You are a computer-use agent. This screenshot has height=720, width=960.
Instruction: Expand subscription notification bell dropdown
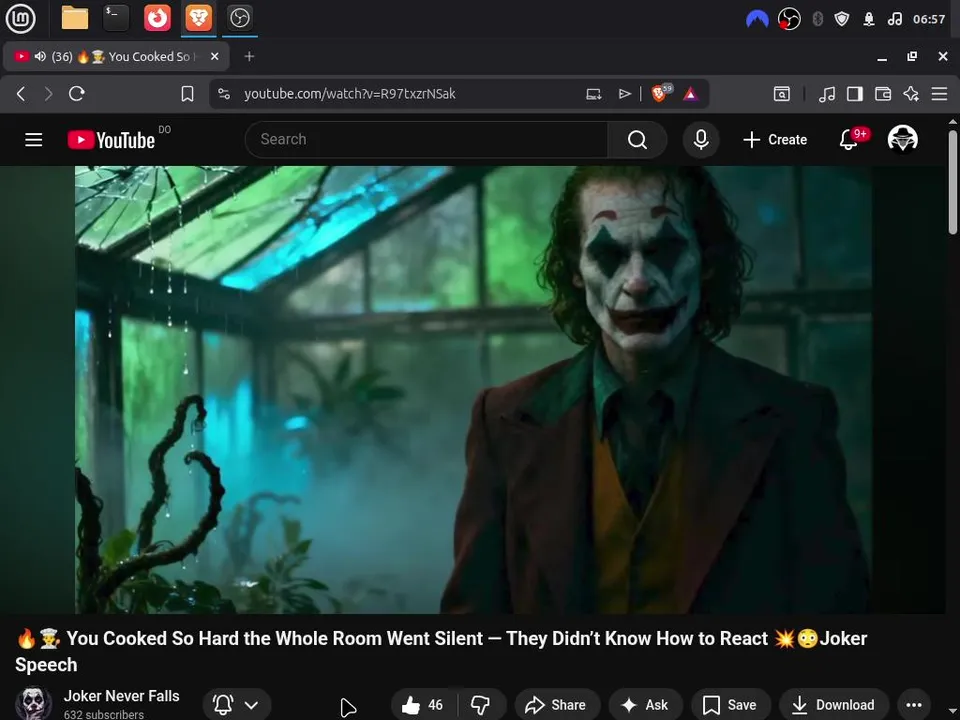pyautogui.click(x=236, y=705)
